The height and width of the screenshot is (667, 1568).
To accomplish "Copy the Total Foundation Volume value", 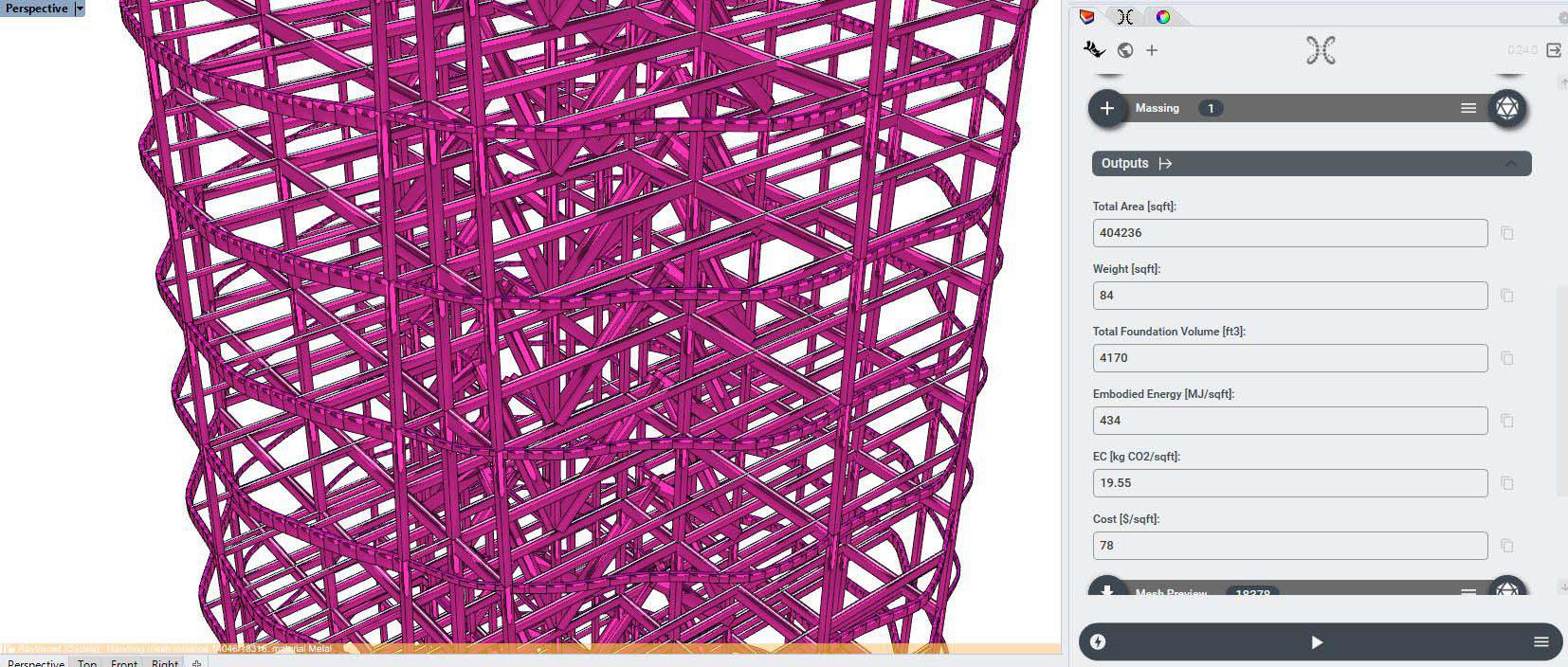I will 1507,358.
